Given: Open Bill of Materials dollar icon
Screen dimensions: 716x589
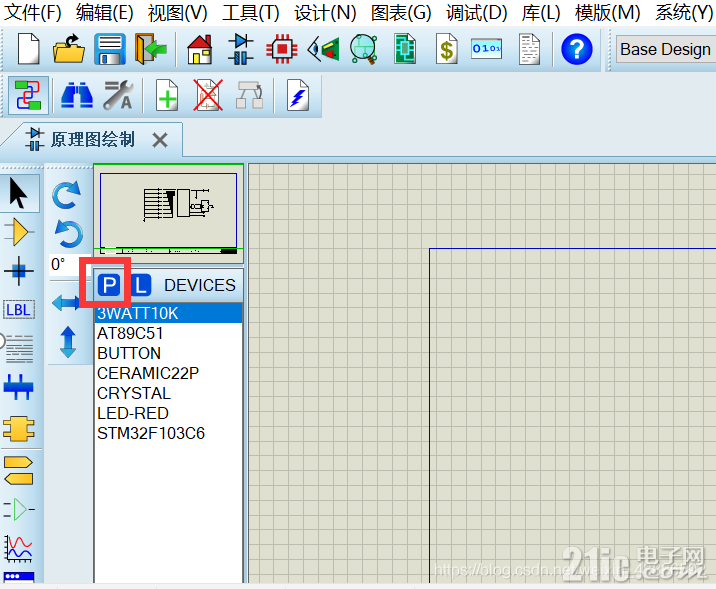Looking at the screenshot, I should (446, 49).
